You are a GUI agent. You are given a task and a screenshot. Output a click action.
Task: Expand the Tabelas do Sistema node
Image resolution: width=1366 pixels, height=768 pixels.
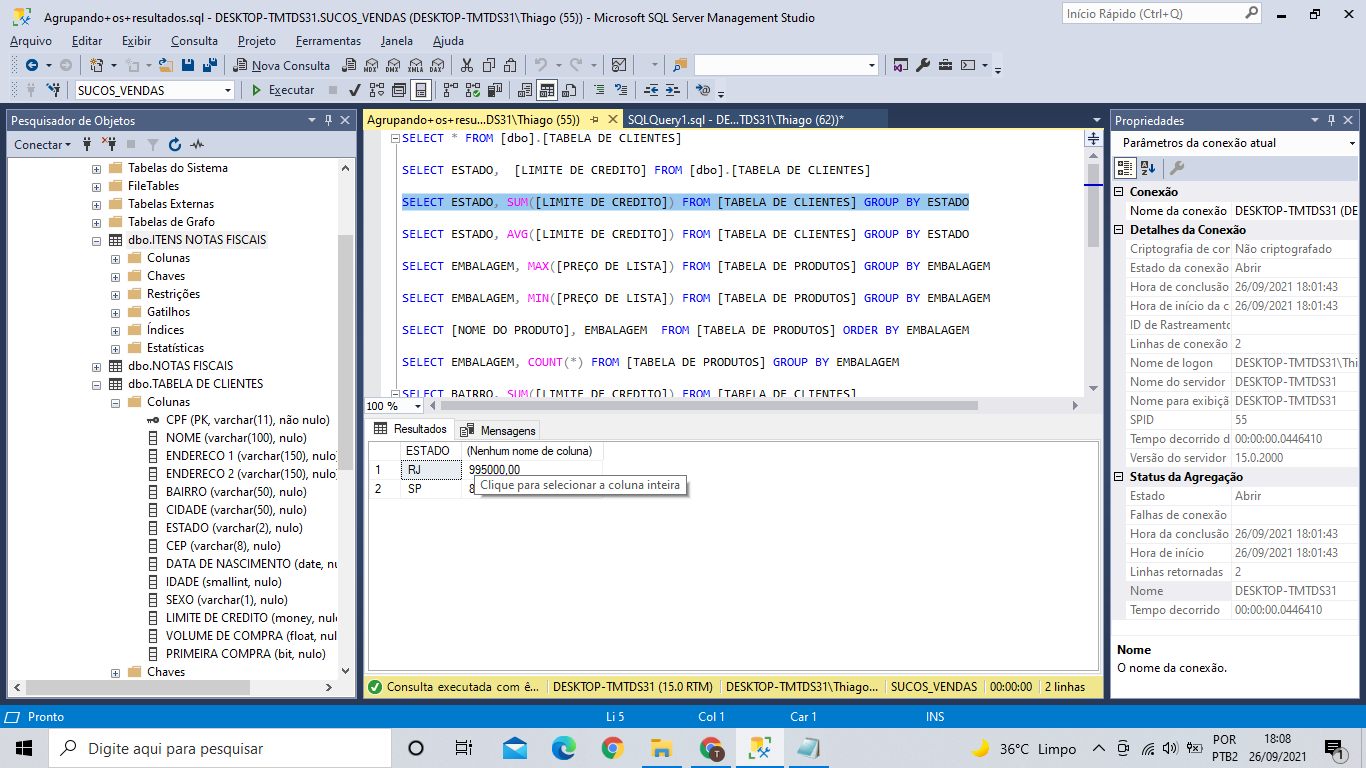click(97, 168)
